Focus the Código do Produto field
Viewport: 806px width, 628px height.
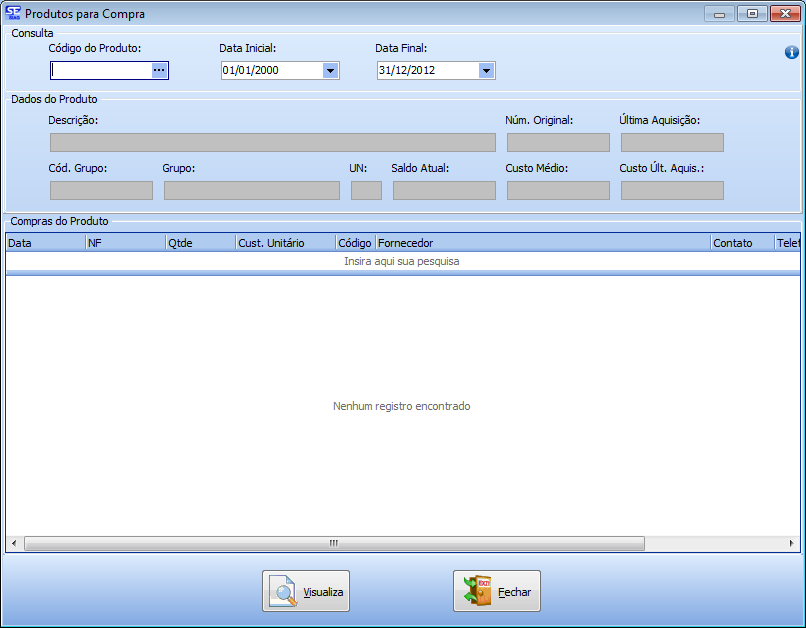tap(100, 71)
